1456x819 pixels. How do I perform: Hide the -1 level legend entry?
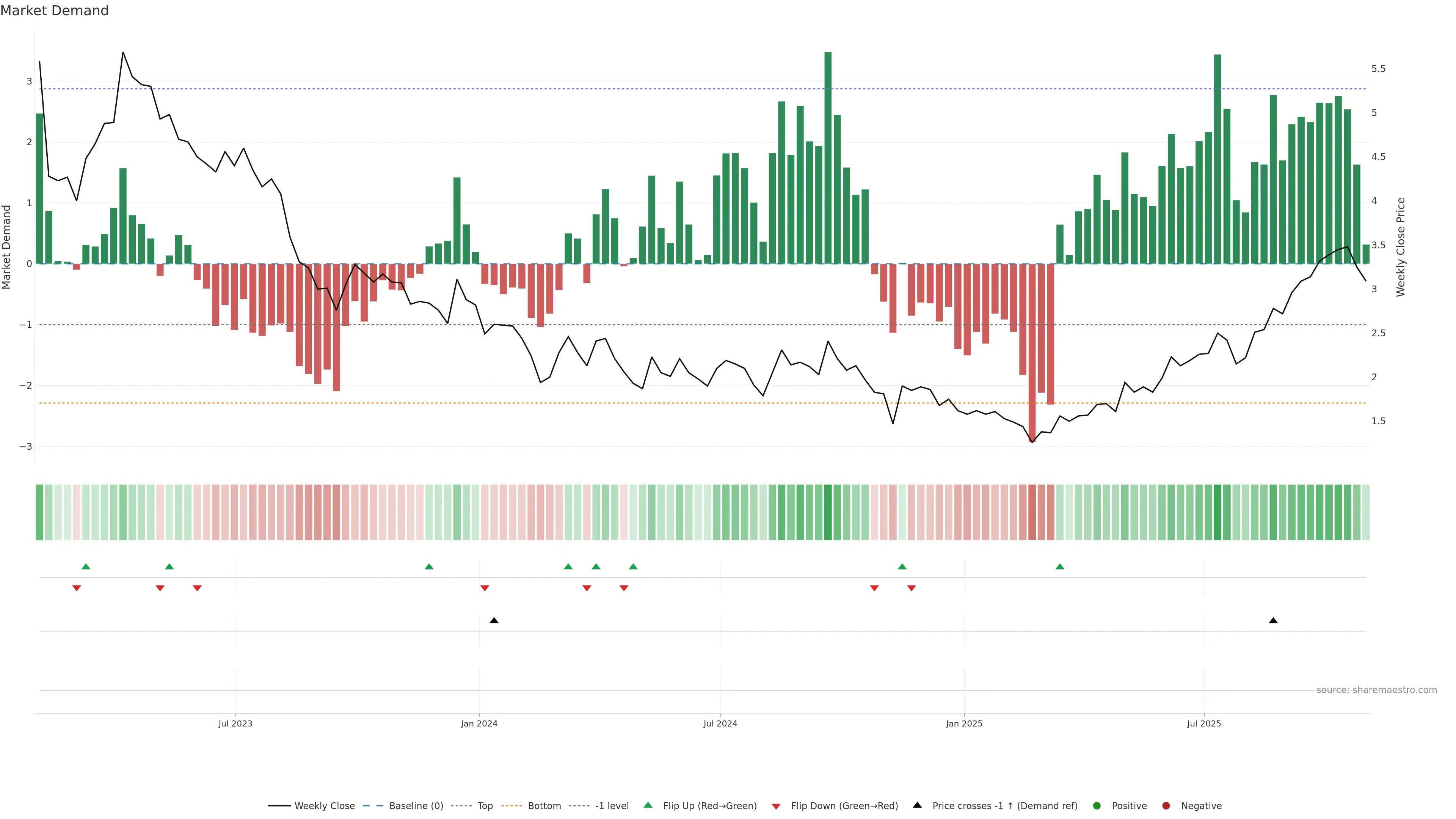pos(612,805)
